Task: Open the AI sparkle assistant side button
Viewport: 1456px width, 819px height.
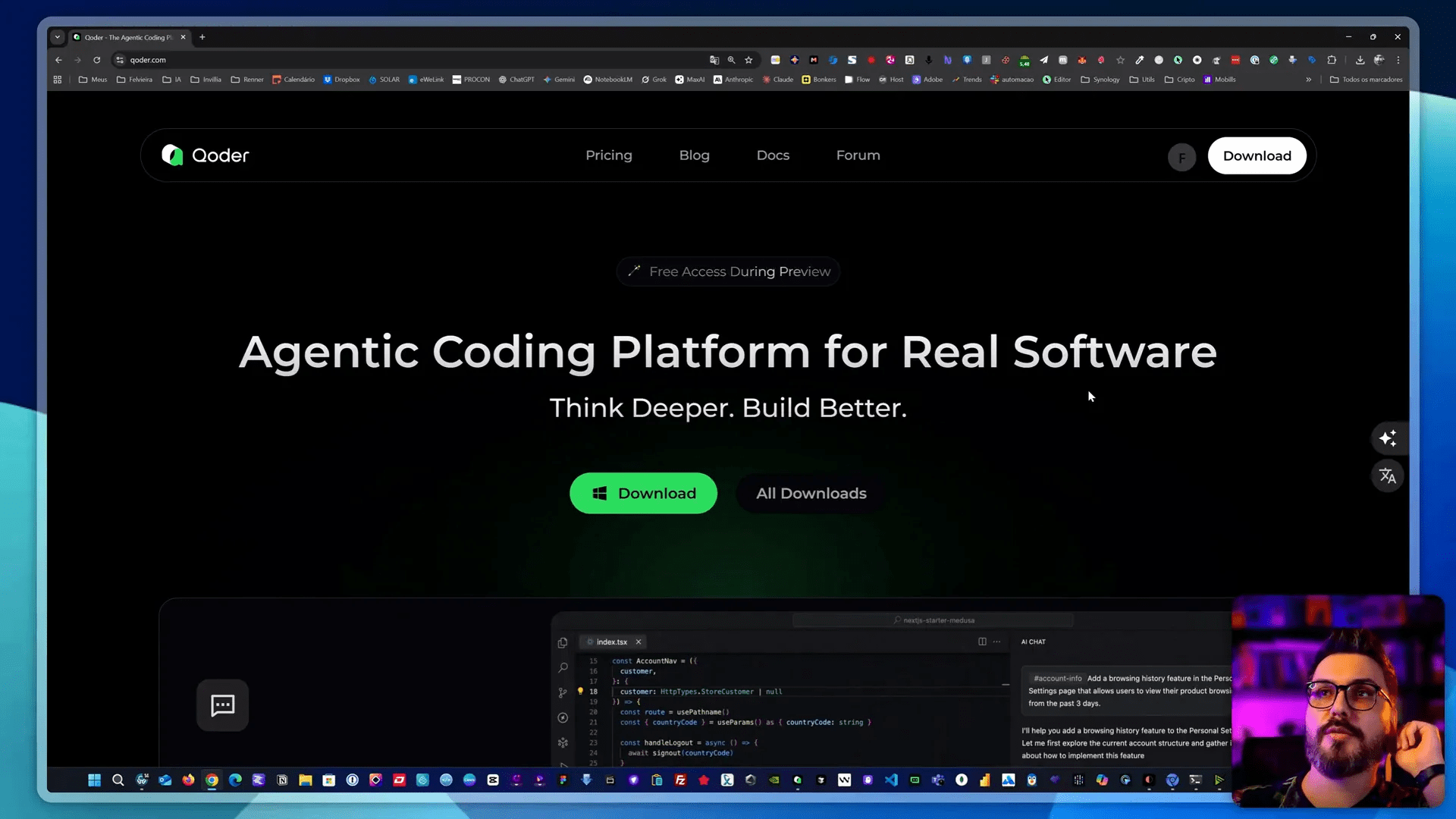Action: click(1388, 438)
